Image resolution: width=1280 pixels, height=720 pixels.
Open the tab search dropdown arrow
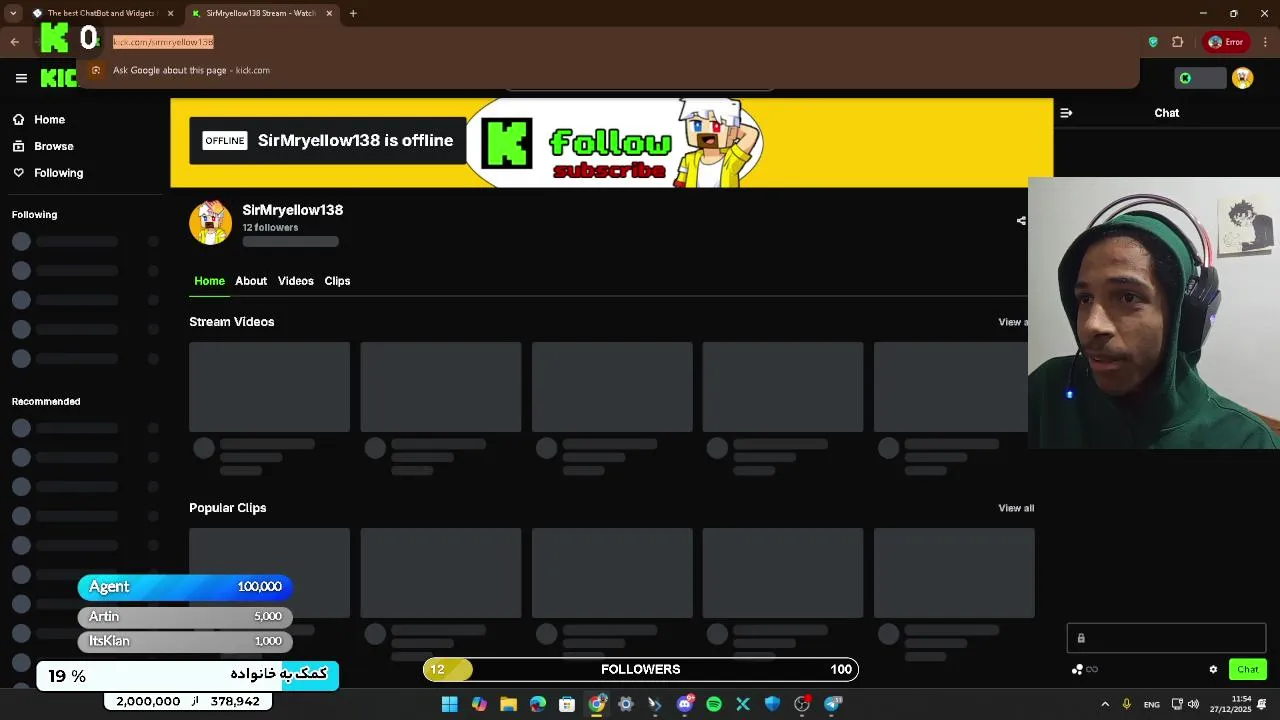pyautogui.click(x=12, y=13)
